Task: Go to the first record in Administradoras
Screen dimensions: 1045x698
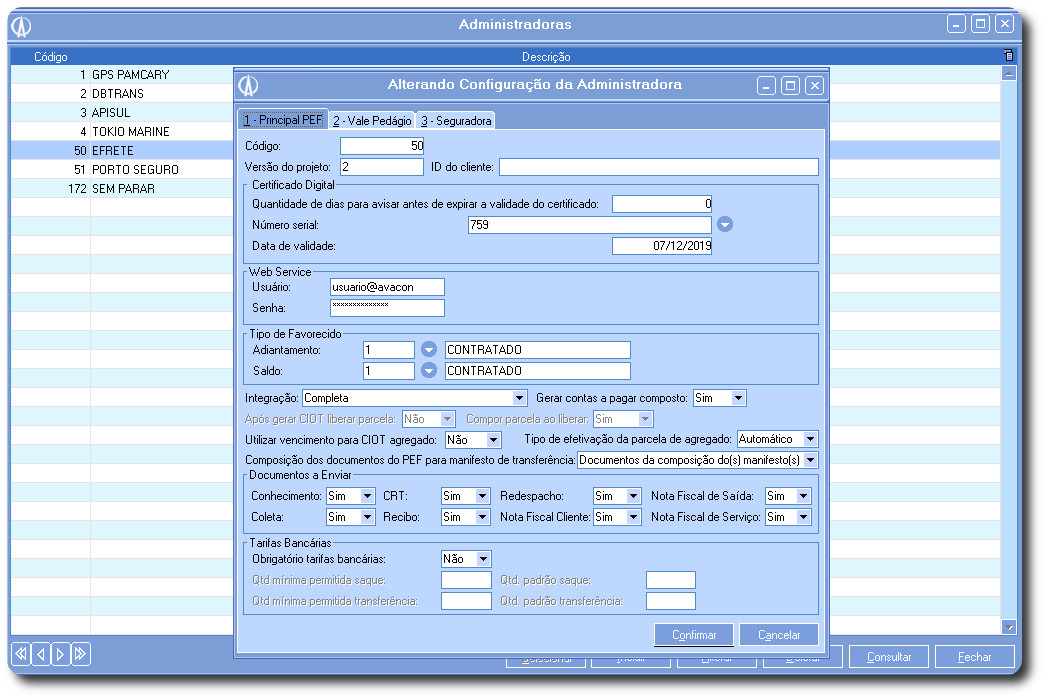Action: [x=21, y=654]
